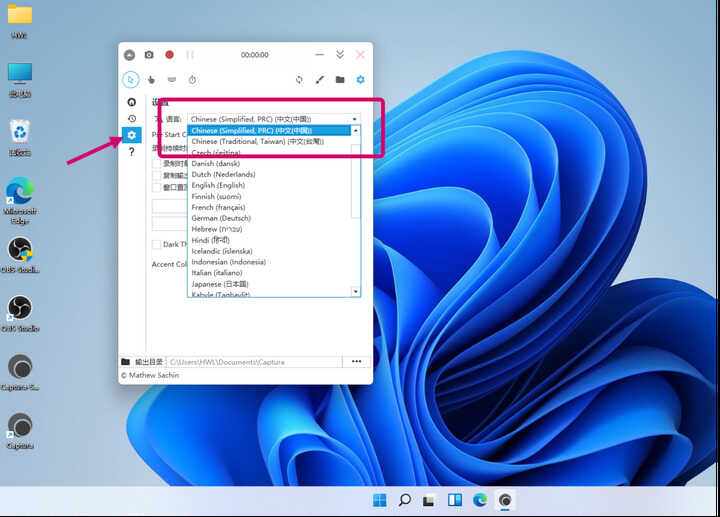720x517 pixels.
Task: Minimize the Captura window
Action: [320, 55]
